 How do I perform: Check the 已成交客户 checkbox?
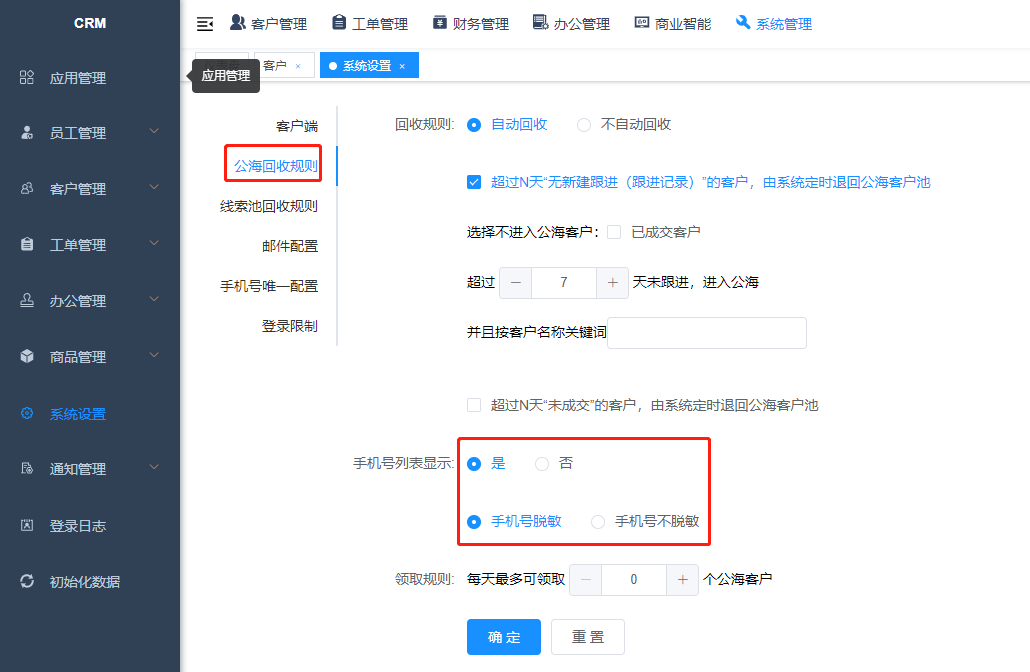point(614,232)
